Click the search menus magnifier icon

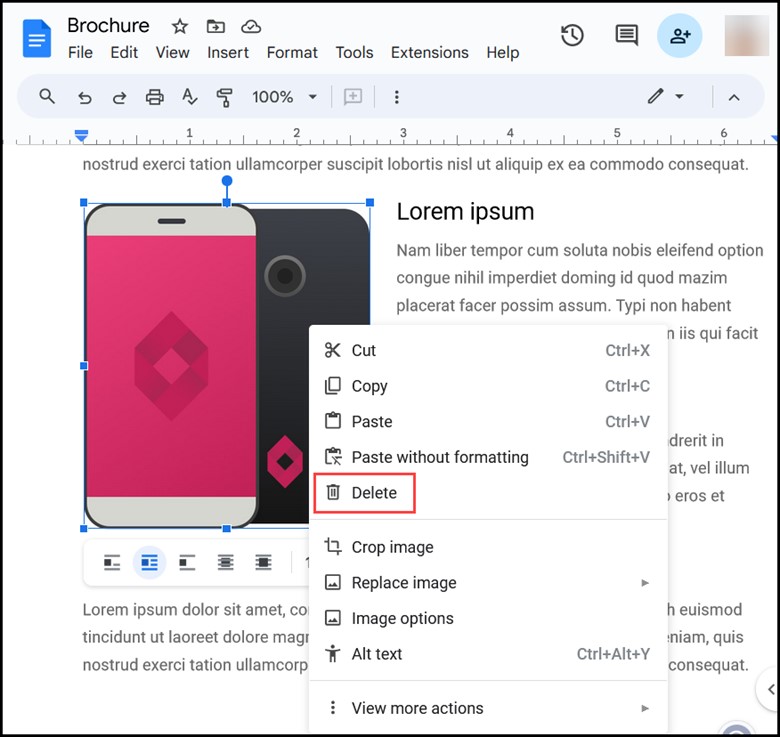pyautogui.click(x=47, y=96)
